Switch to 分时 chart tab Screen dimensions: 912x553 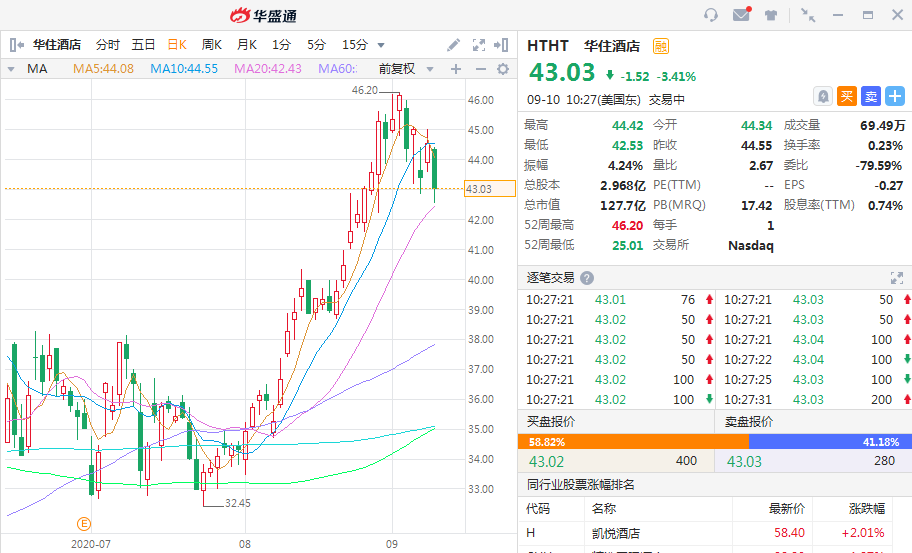(x=108, y=45)
